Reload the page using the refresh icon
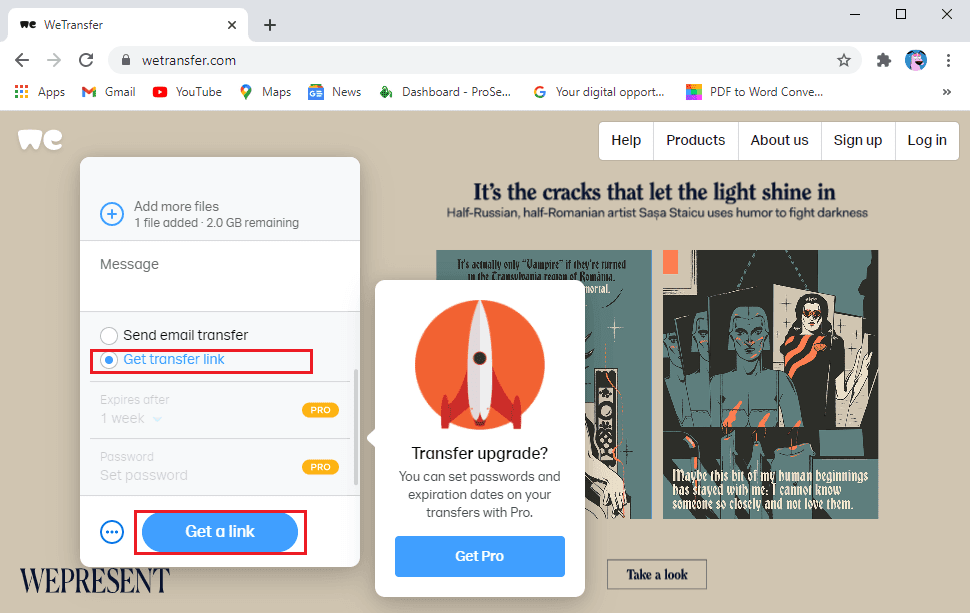This screenshot has height=613, width=970. 86,60
